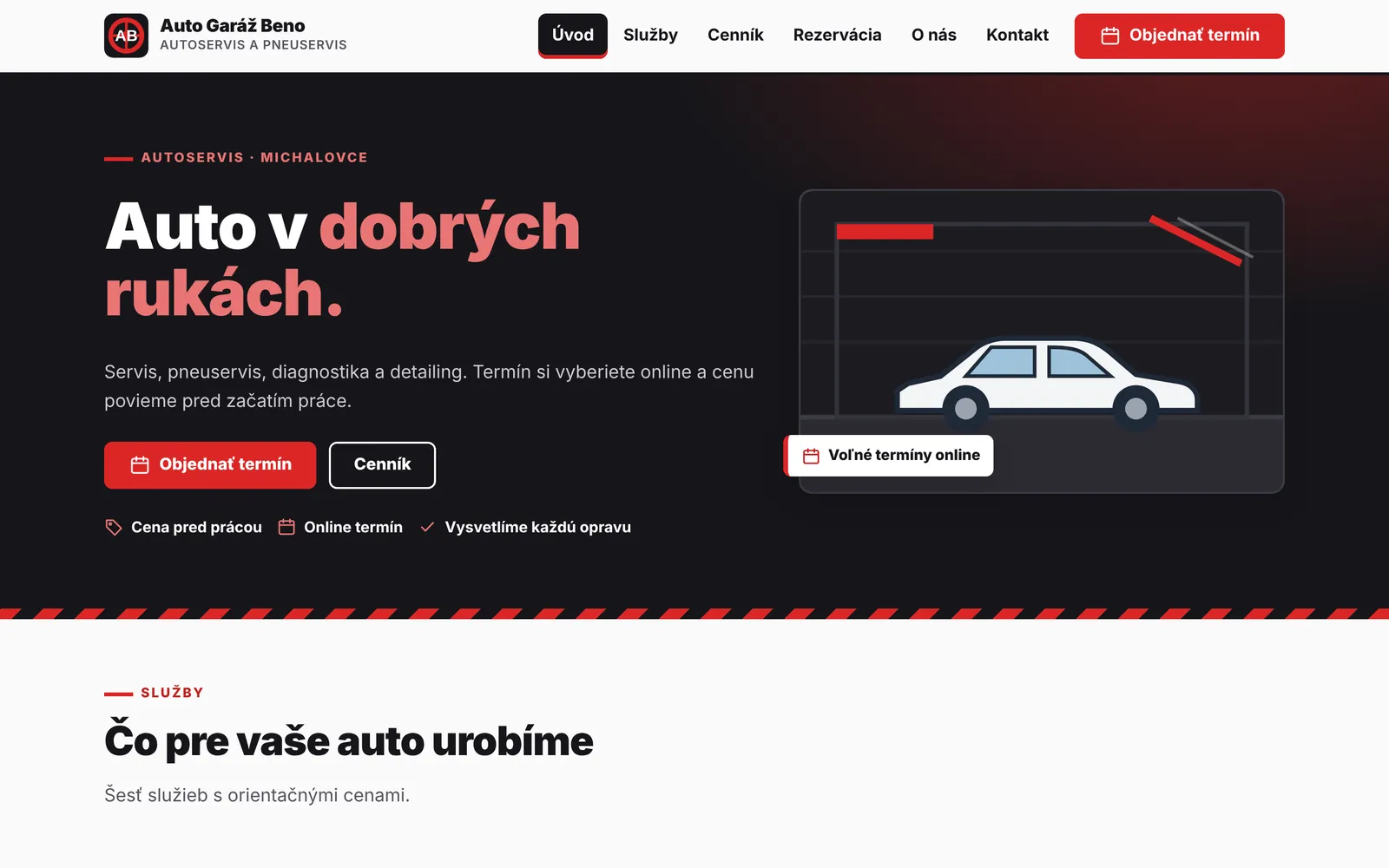Click the outlined Cenník button in hero
Image resolution: width=1389 pixels, height=868 pixels.
pos(382,465)
